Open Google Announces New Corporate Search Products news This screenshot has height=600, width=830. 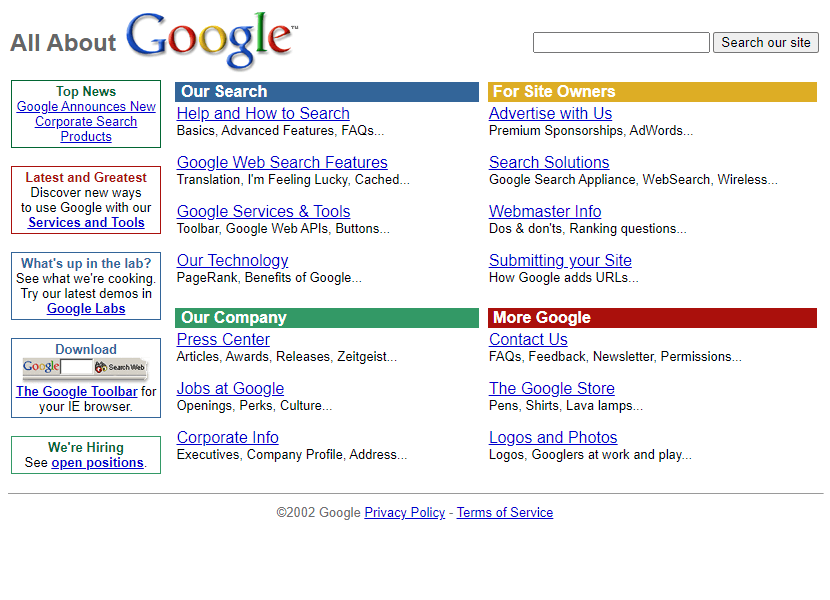pos(86,121)
